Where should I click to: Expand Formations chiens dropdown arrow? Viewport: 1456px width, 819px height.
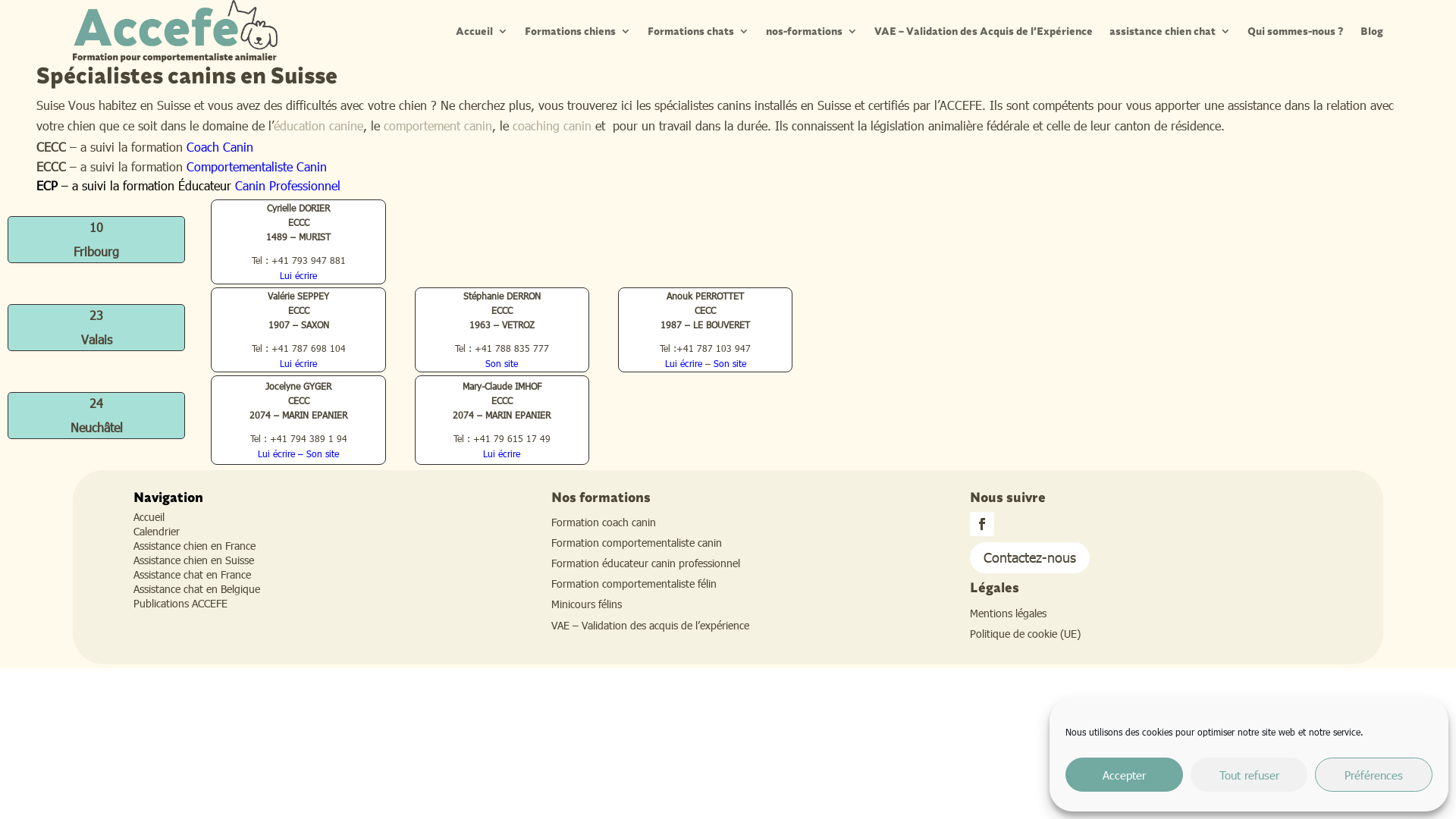[x=626, y=32]
